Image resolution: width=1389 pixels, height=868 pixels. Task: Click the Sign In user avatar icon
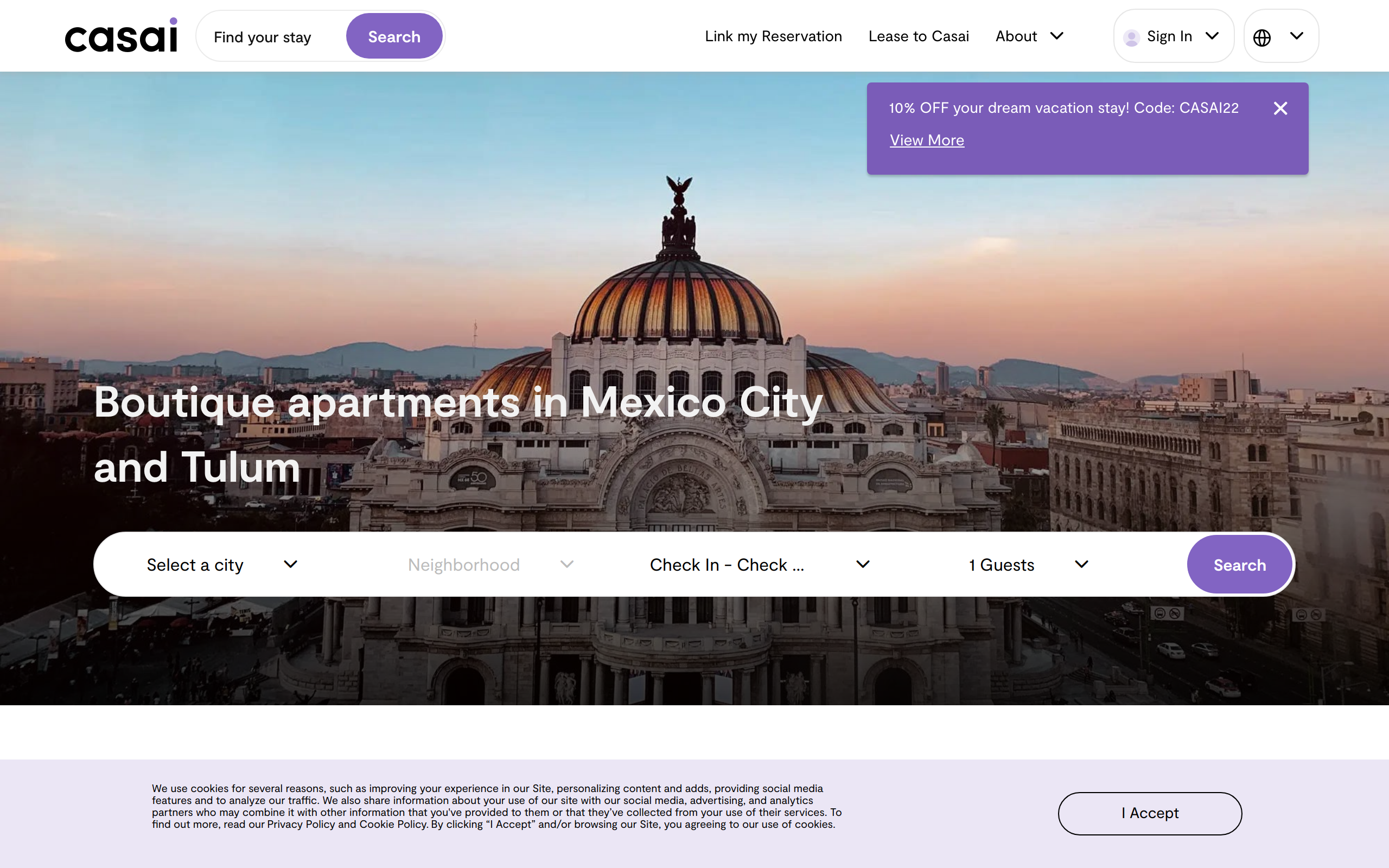1131,37
